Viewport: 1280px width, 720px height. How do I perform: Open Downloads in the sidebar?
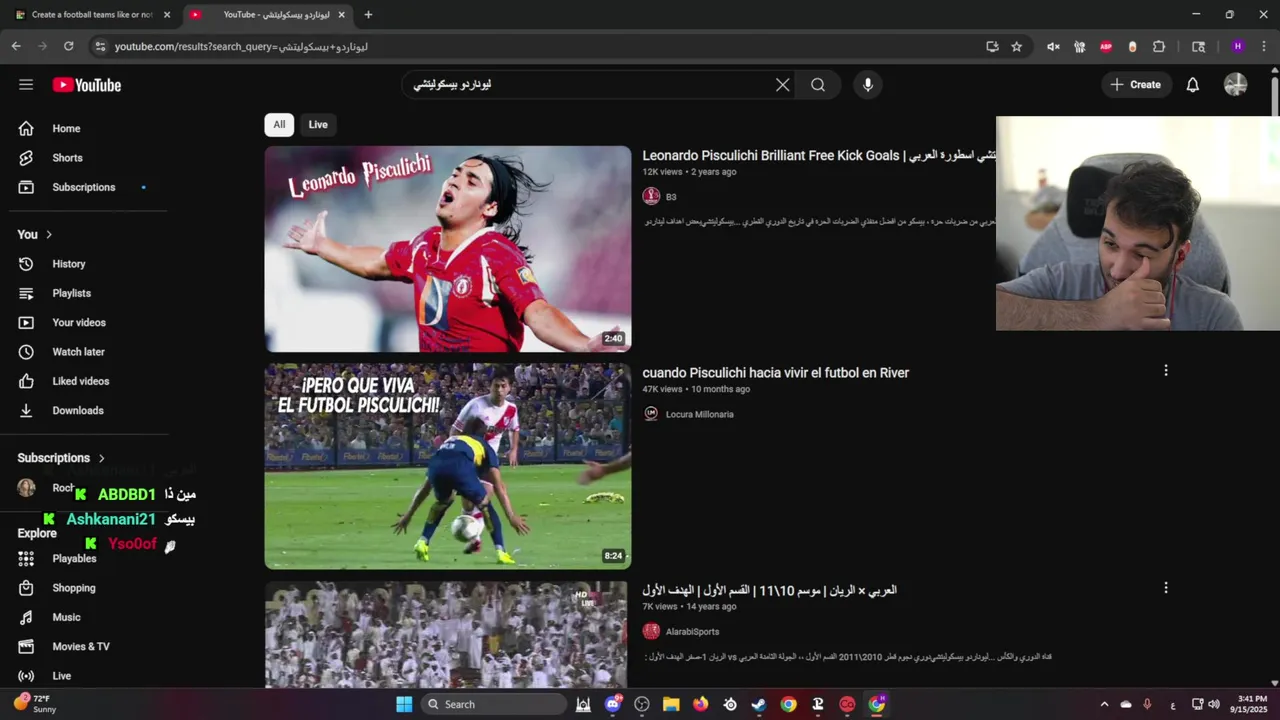pos(88,410)
